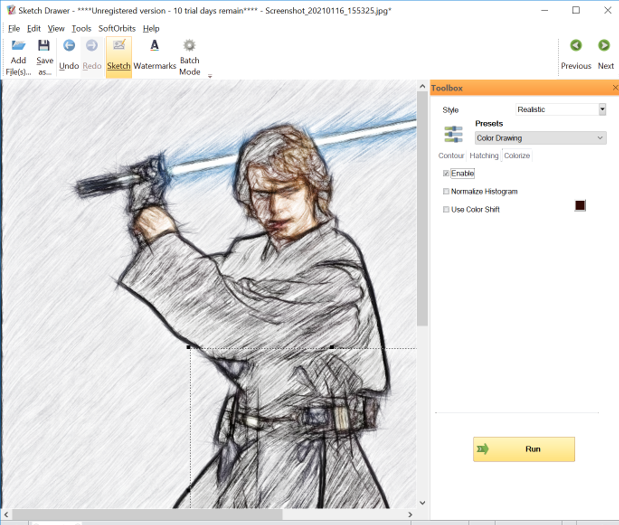The height and width of the screenshot is (525, 619).
Task: Open the File menu
Action: [x=14, y=28]
